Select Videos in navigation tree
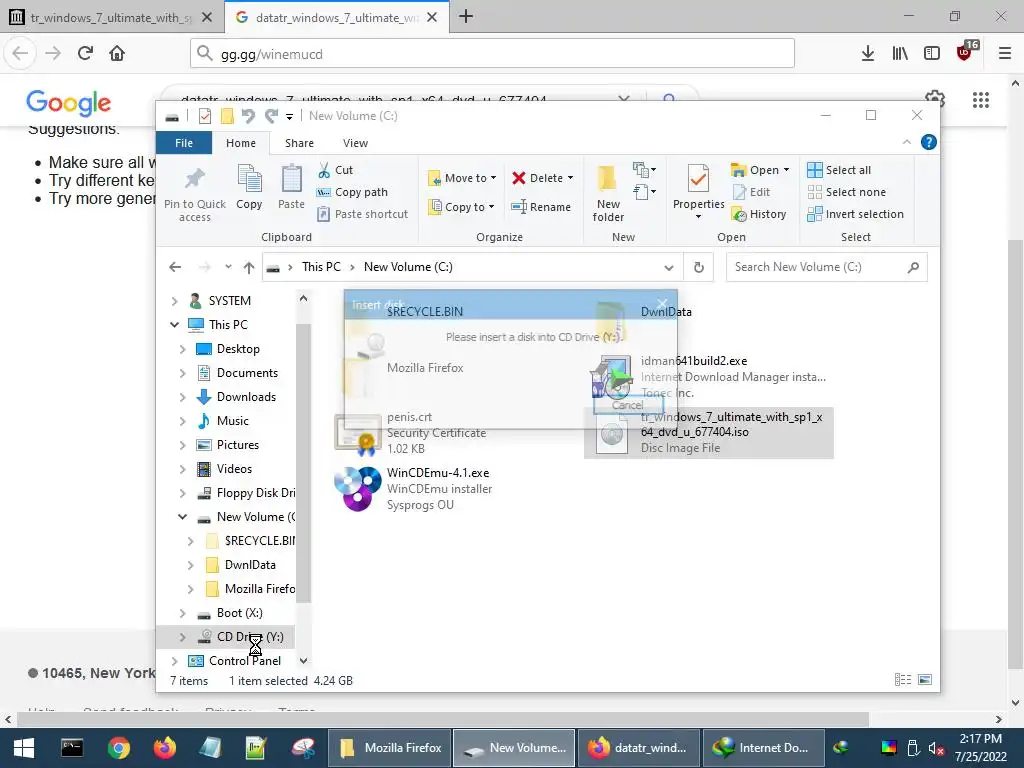 coord(234,469)
